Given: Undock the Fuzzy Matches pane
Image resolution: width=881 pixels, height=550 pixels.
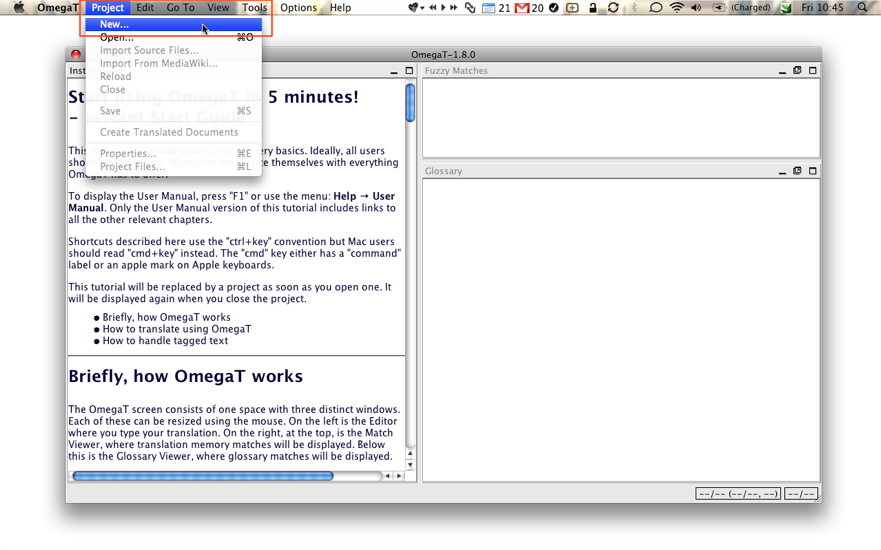Looking at the screenshot, I should point(797,70).
